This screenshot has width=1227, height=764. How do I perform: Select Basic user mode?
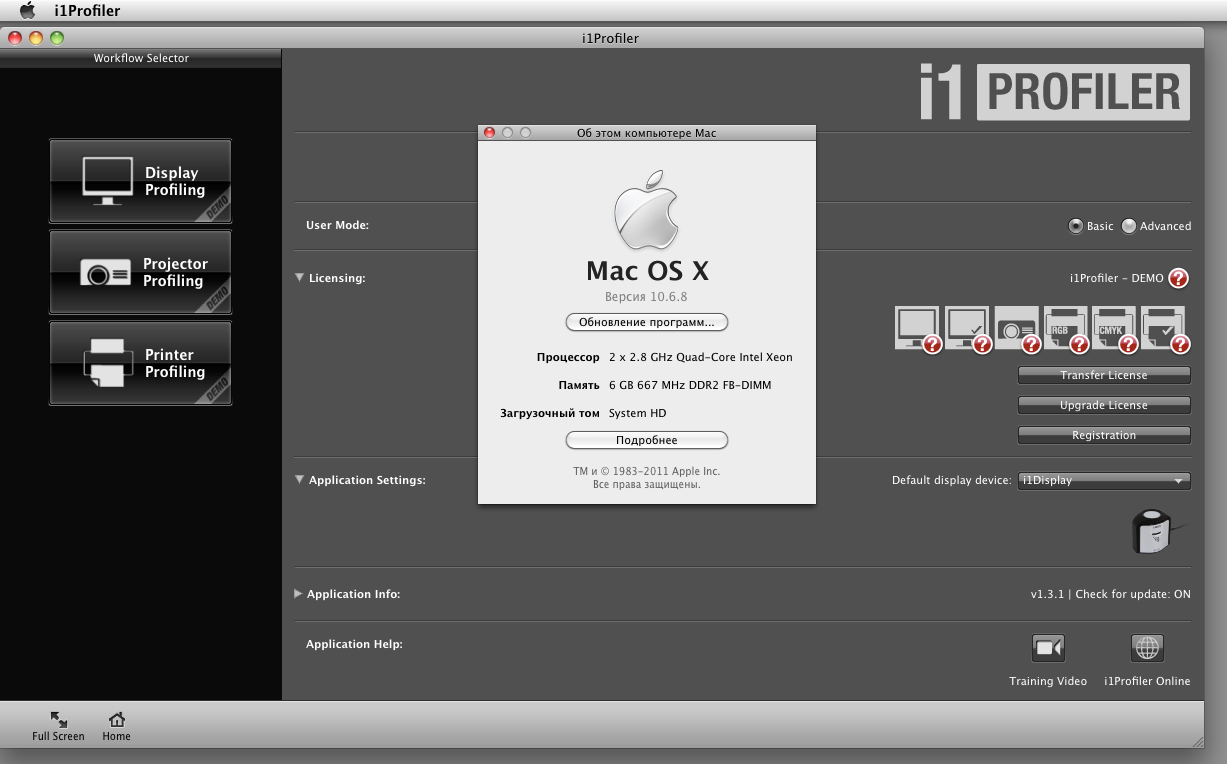tap(1076, 226)
